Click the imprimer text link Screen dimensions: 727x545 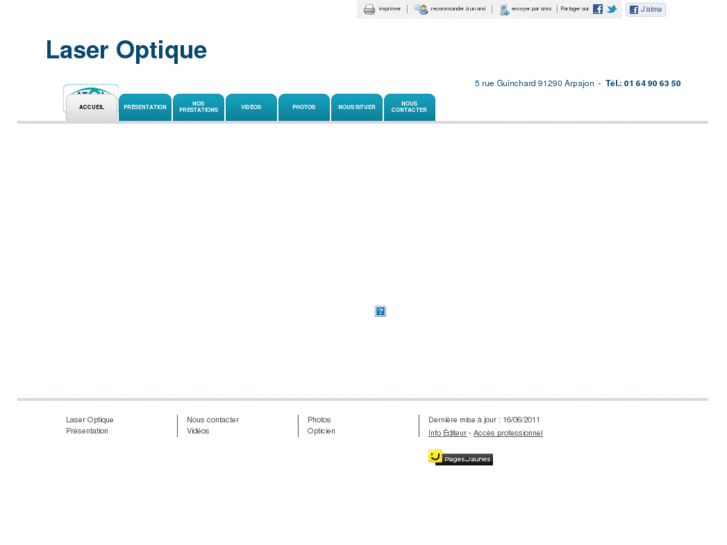[389, 9]
